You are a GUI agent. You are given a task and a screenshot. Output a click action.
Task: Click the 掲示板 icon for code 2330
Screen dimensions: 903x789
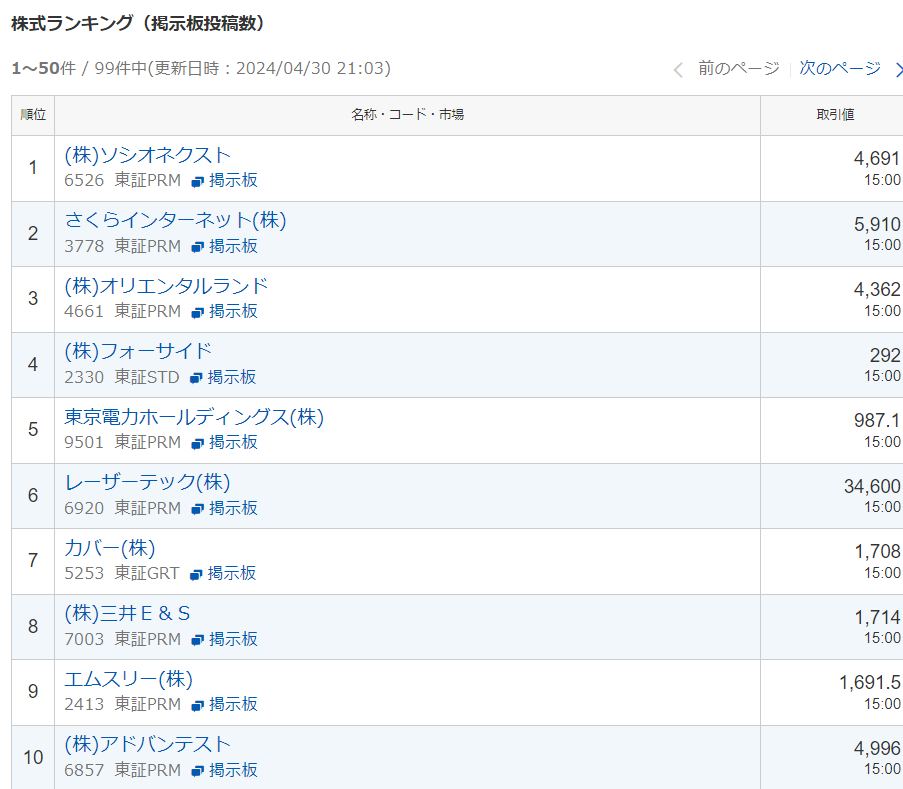click(196, 378)
